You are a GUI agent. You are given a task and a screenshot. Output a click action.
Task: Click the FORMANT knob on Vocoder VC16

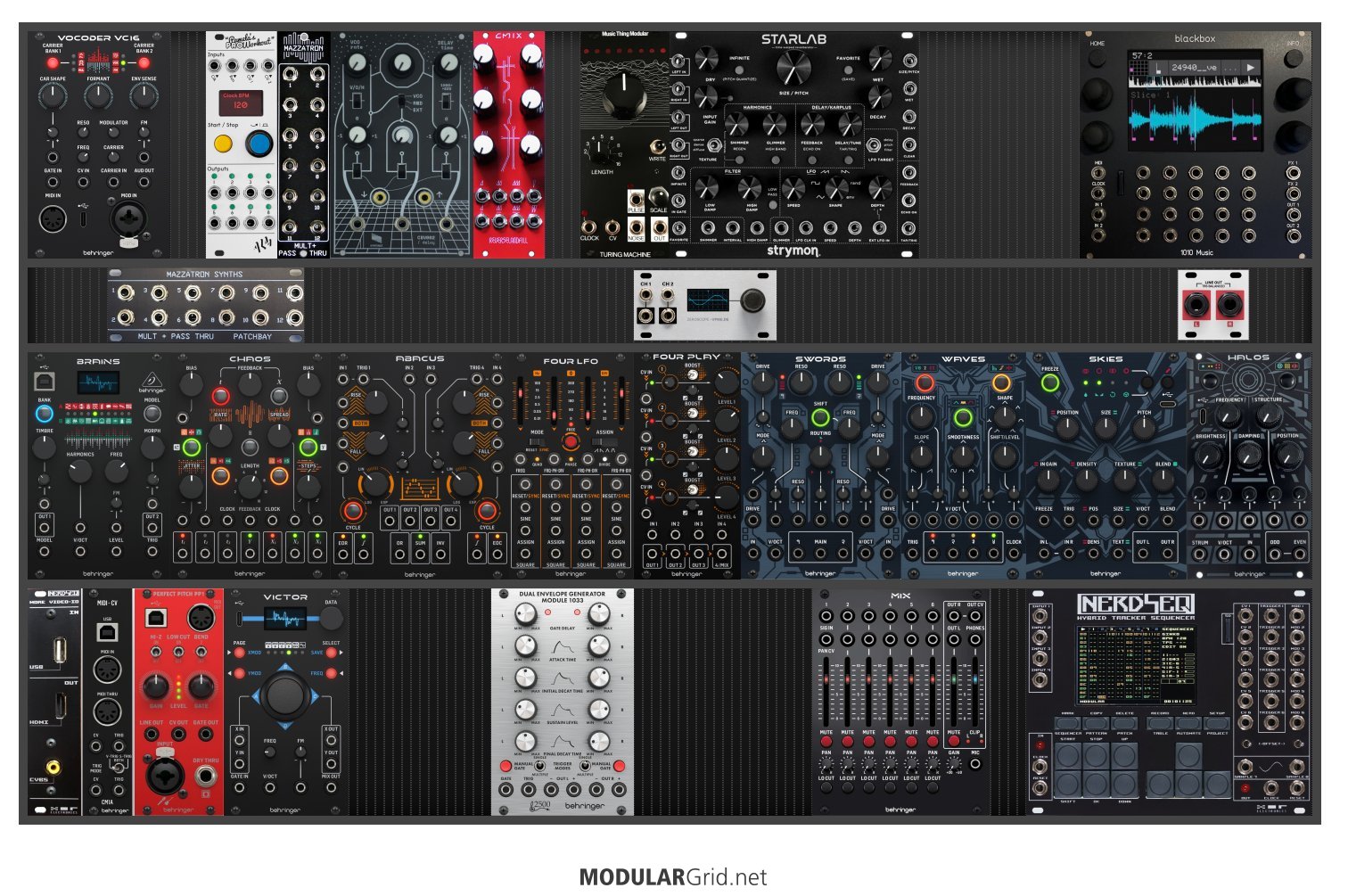(98, 96)
